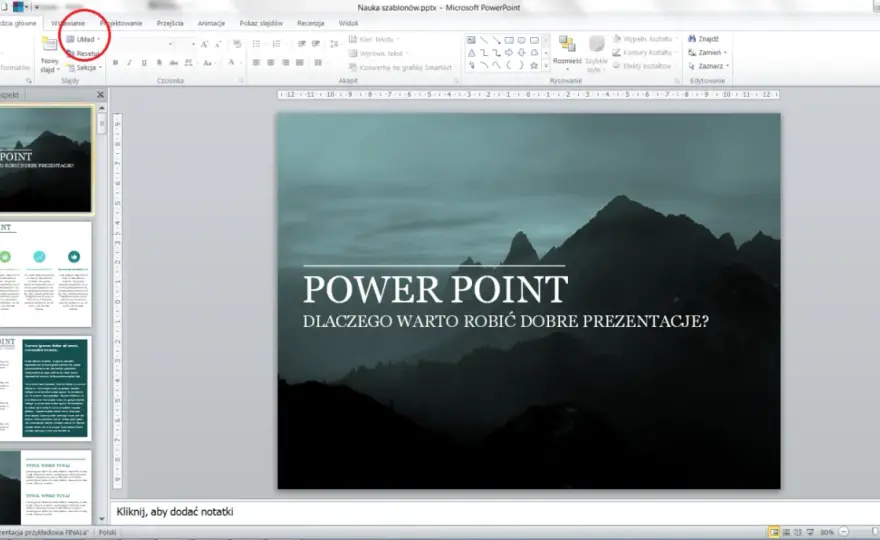Image resolution: width=880 pixels, height=540 pixels.
Task: Open the Zaznacz select dropdown
Action: (709, 66)
